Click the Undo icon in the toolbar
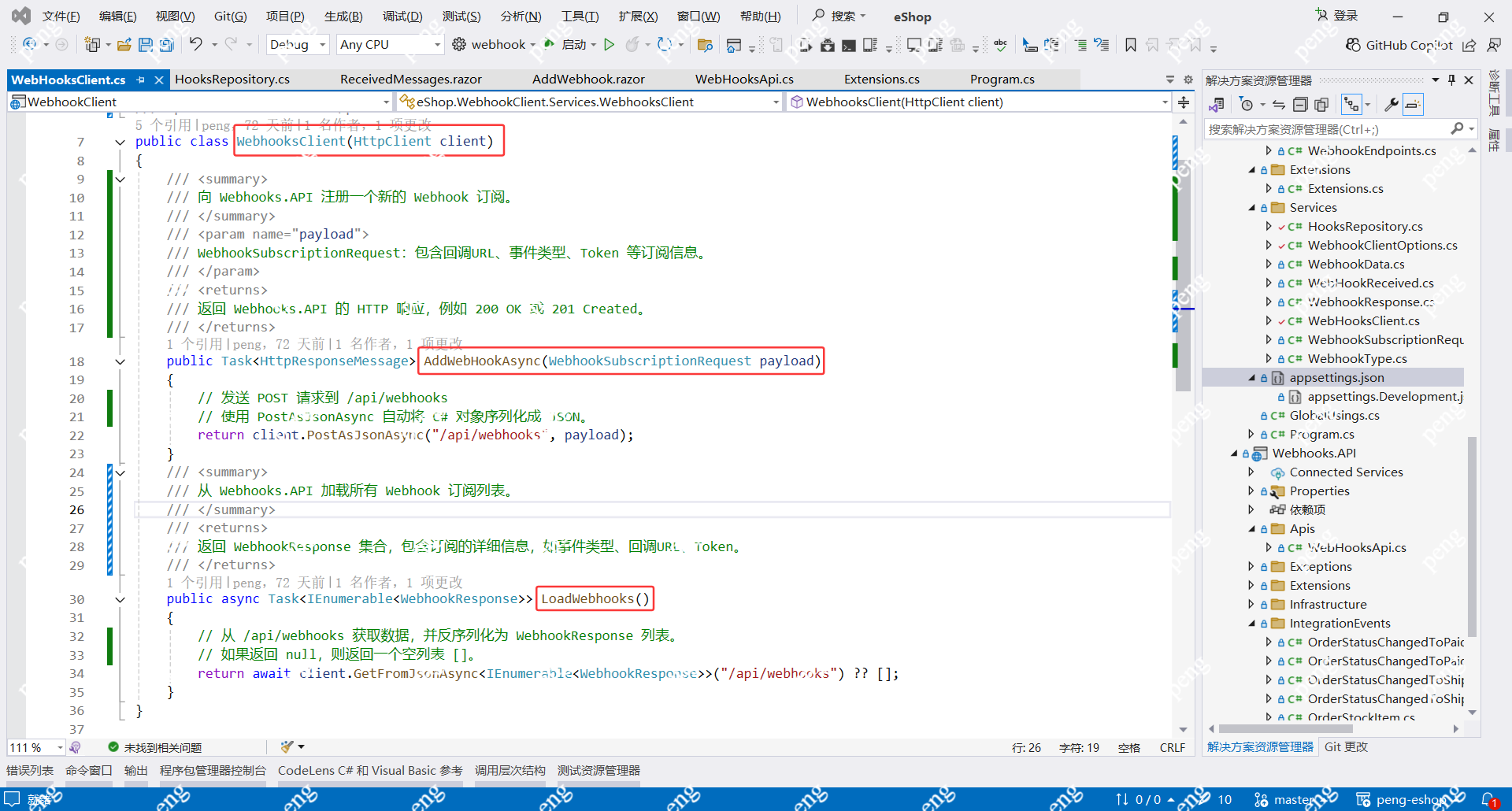 click(197, 45)
